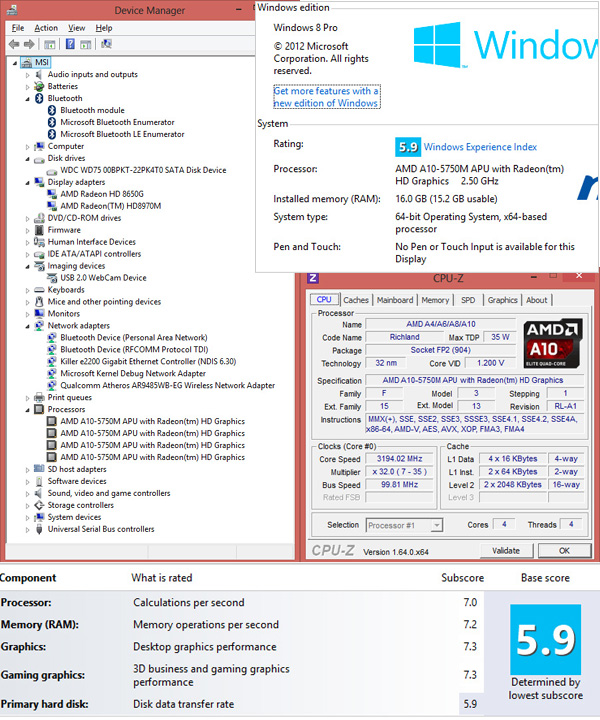600x720 pixels.
Task: Click the AMD Radeon HD 8650G adapter icon
Action: (52, 194)
